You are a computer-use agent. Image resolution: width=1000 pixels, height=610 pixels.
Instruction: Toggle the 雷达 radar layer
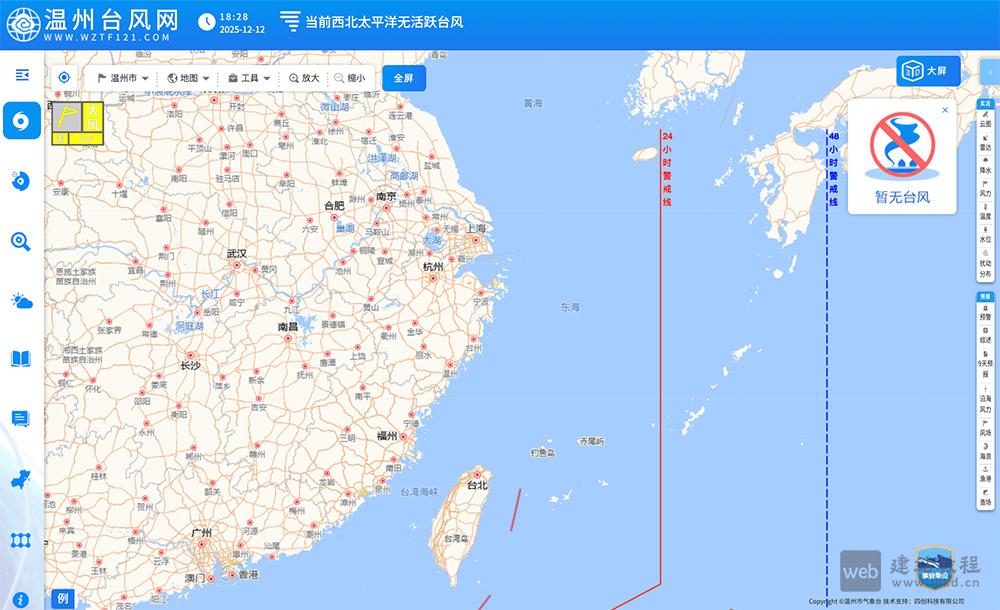[985, 143]
